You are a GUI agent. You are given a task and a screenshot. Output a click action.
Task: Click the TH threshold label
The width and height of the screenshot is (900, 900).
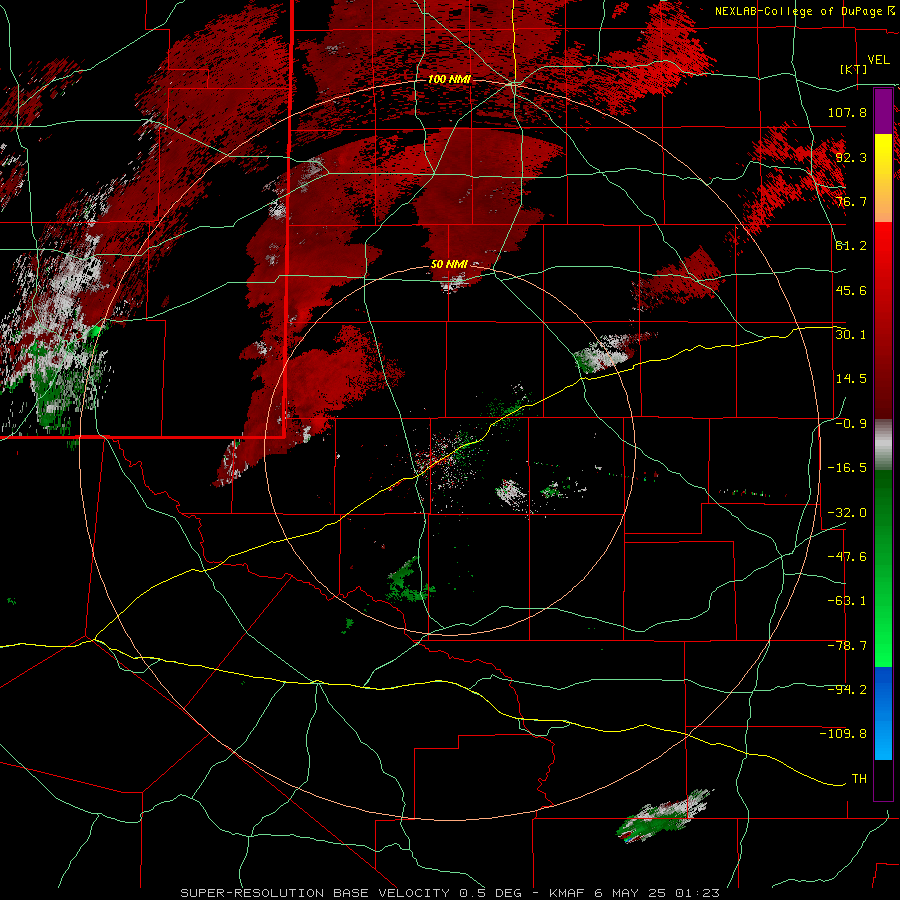click(x=859, y=779)
